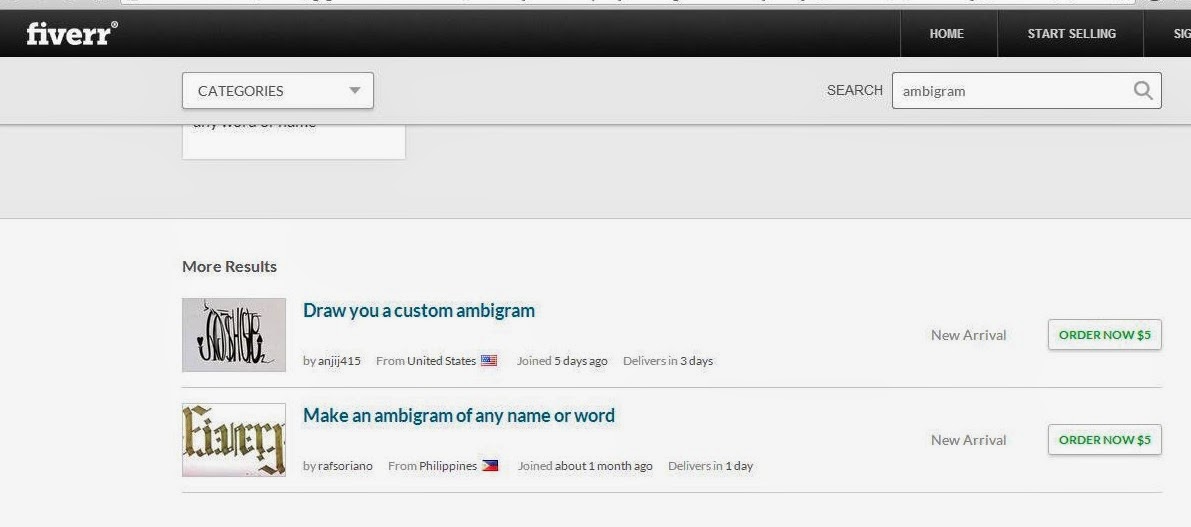Click 'Delivers in 1 day' text
The width and height of the screenshot is (1191, 527).
tap(710, 465)
